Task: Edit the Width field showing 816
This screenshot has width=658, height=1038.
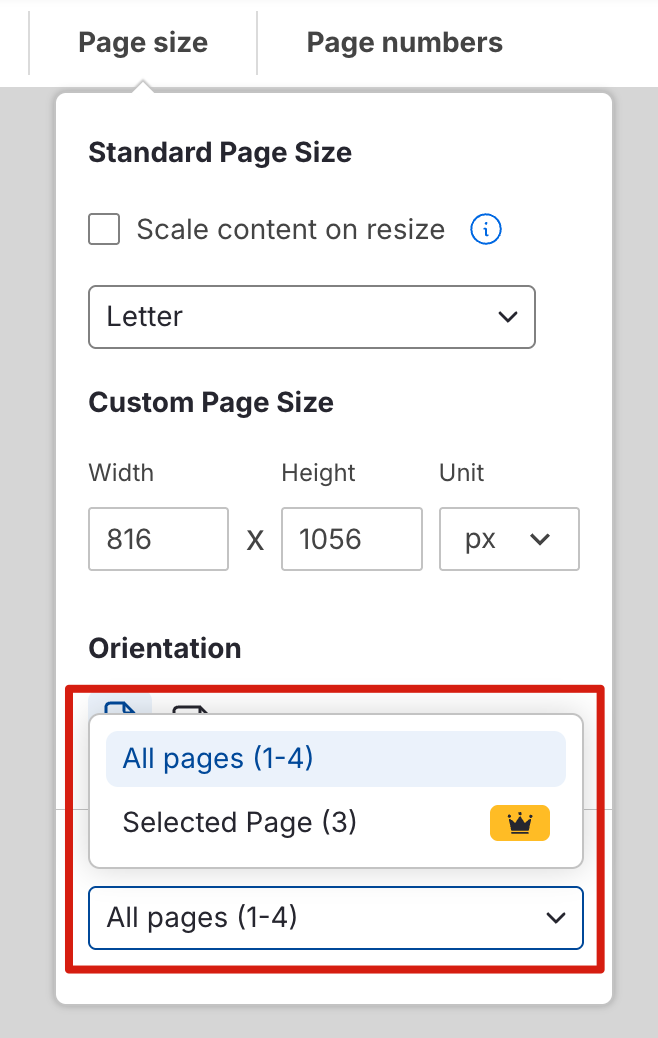Action: pyautogui.click(x=159, y=539)
